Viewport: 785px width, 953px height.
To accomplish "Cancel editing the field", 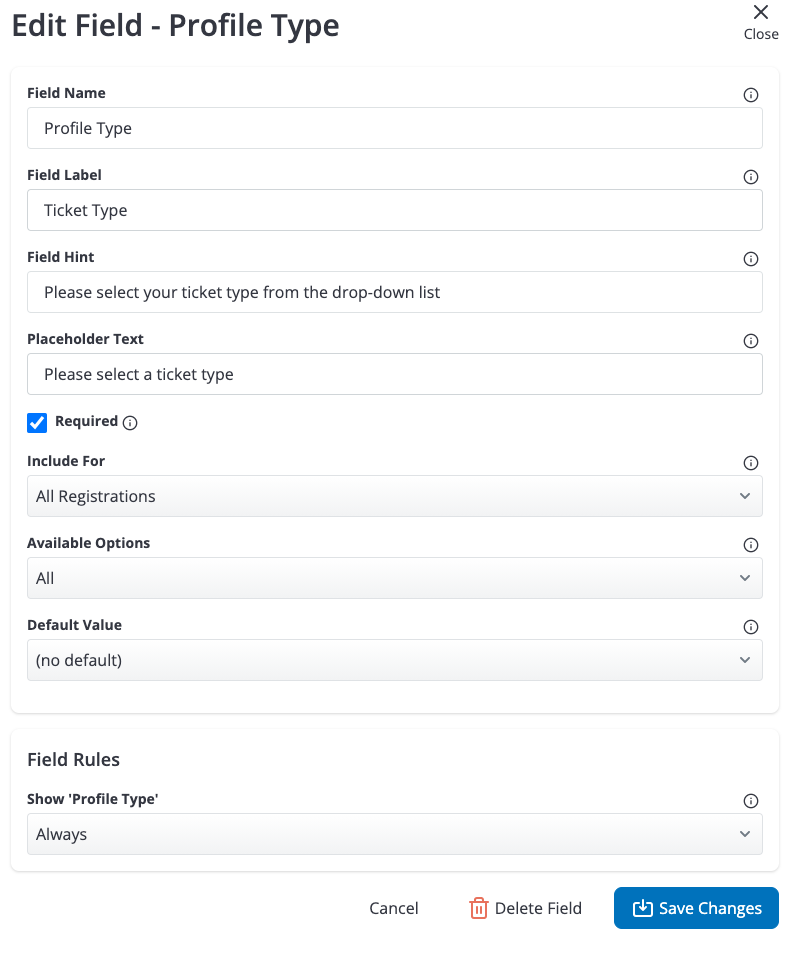I will pos(394,908).
